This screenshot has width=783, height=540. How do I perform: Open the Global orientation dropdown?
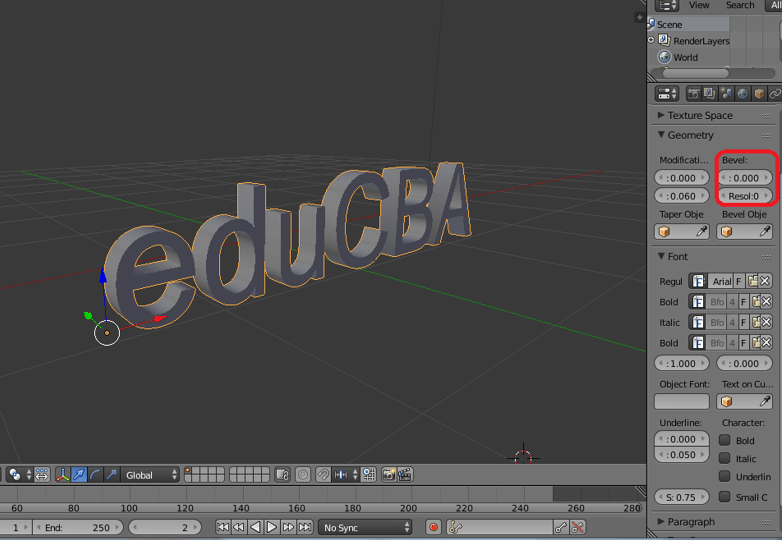[150, 475]
